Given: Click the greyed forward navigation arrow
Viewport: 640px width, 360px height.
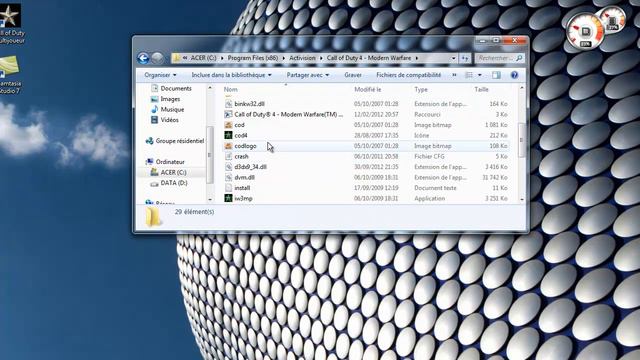Looking at the screenshot, I should pos(158,58).
